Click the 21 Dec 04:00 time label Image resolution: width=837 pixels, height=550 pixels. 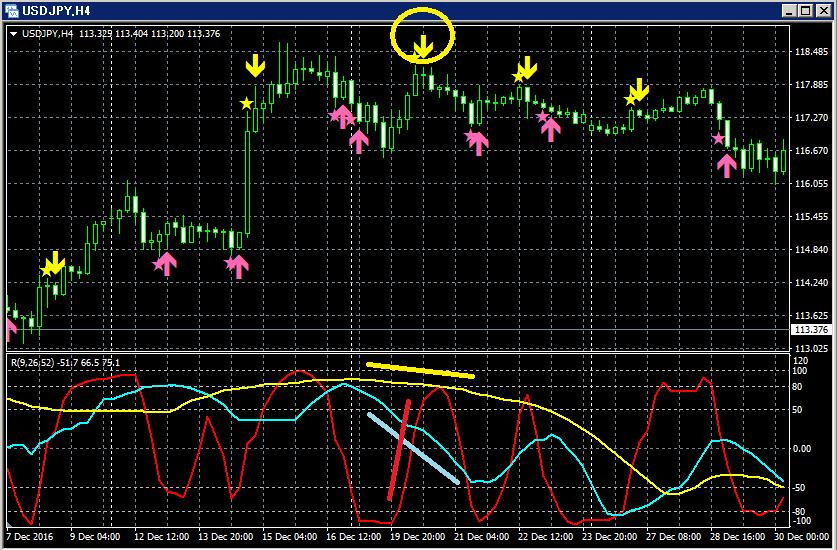tap(481, 536)
